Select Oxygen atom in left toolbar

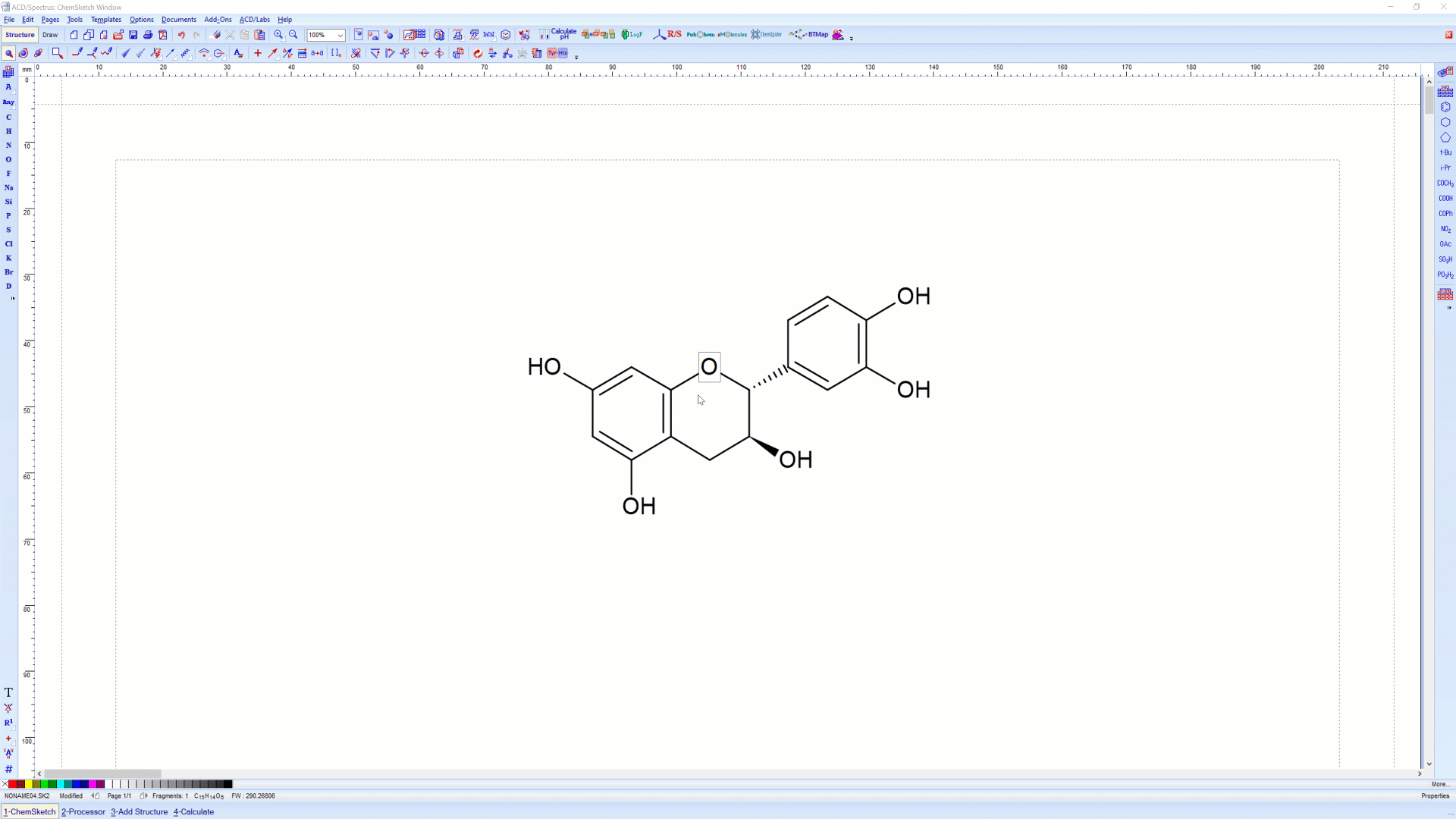click(8, 160)
